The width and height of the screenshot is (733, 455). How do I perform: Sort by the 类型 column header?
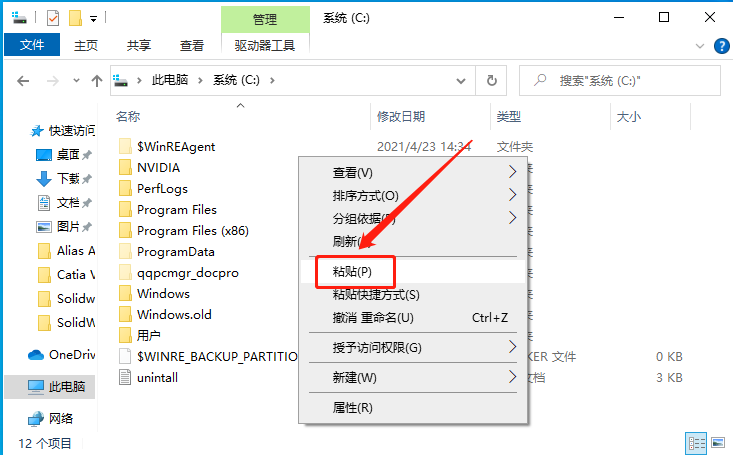509,116
